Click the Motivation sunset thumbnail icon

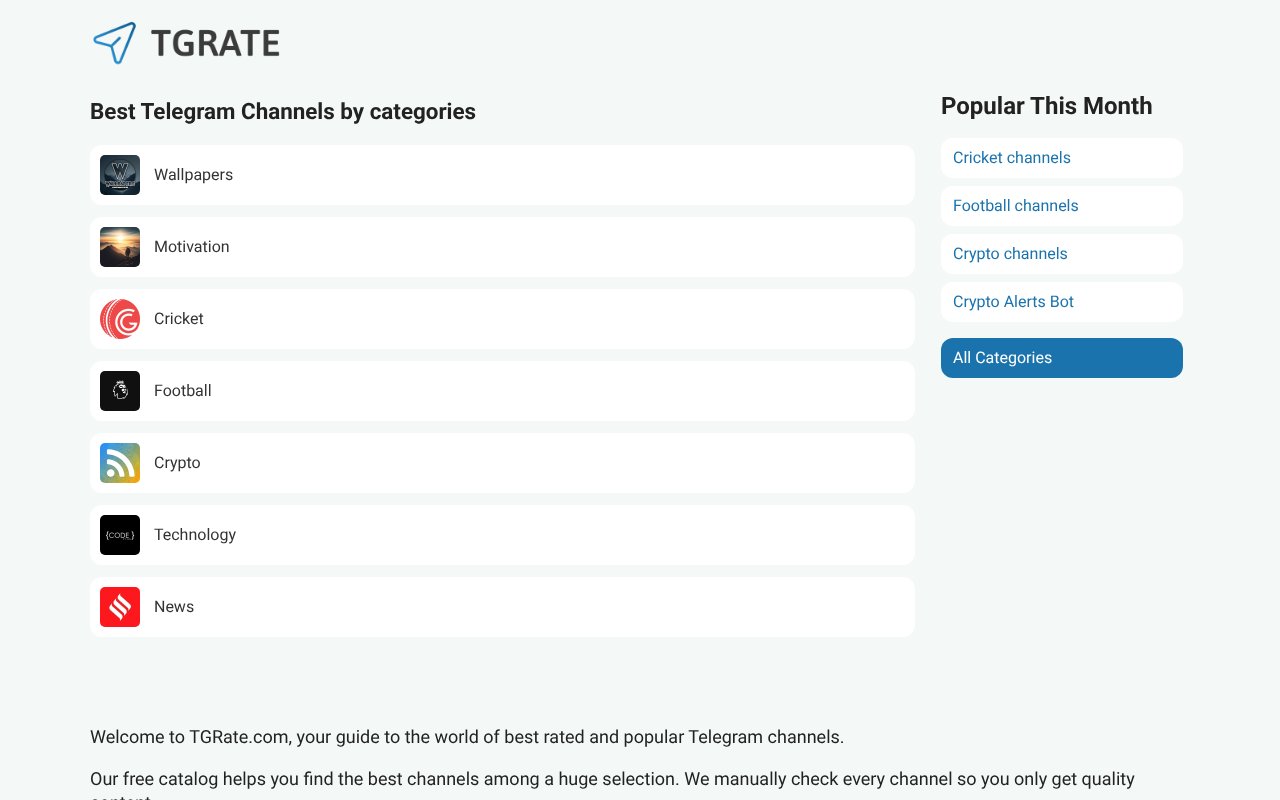(120, 246)
